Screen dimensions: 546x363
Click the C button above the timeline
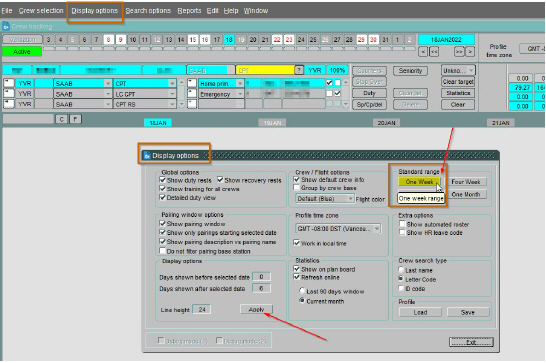point(62,119)
